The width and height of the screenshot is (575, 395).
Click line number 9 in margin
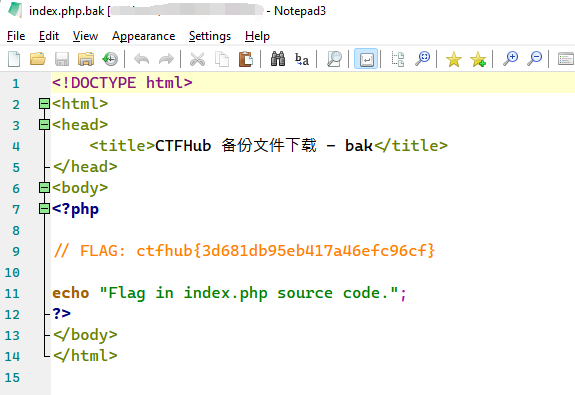click(x=16, y=252)
